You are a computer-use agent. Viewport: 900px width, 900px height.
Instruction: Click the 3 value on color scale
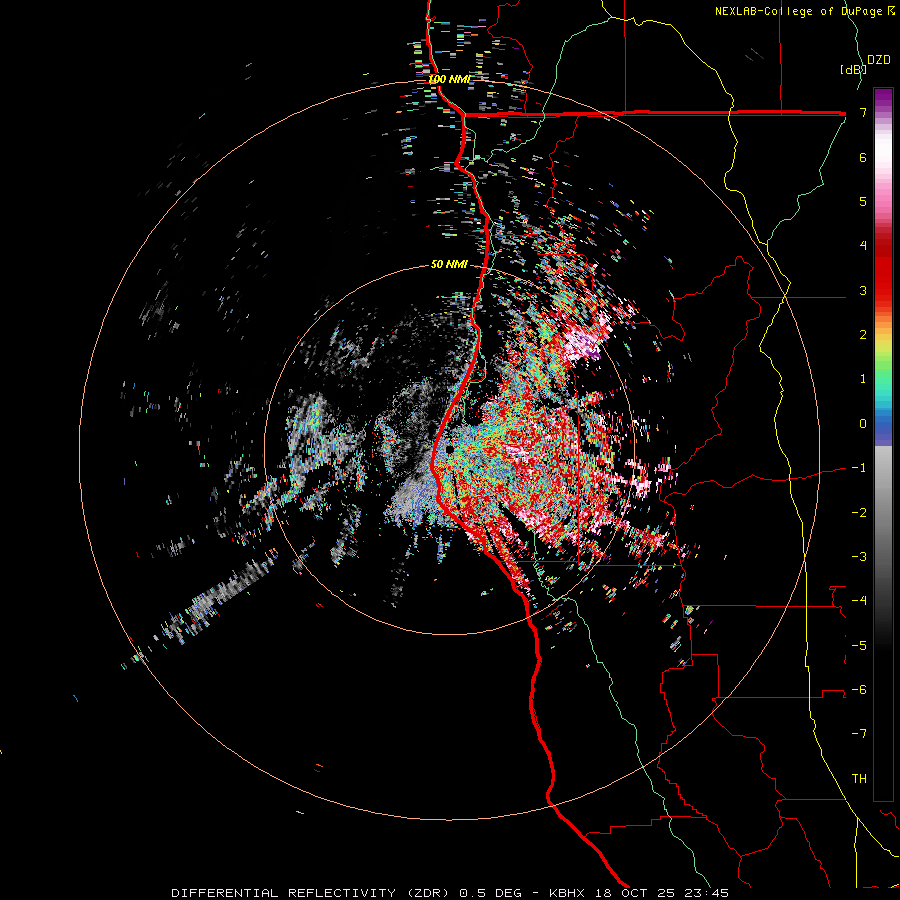(x=863, y=290)
